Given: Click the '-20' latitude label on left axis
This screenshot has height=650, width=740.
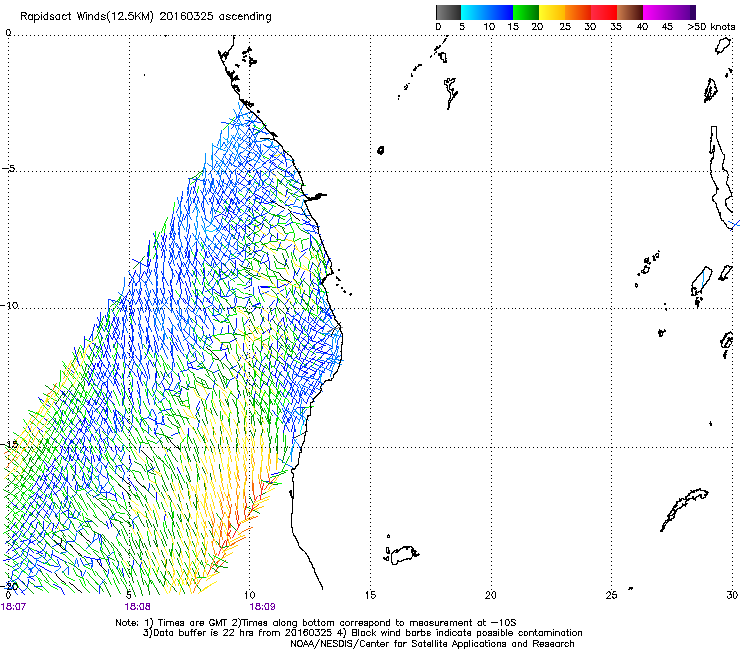Looking at the screenshot, I should coord(10,586).
